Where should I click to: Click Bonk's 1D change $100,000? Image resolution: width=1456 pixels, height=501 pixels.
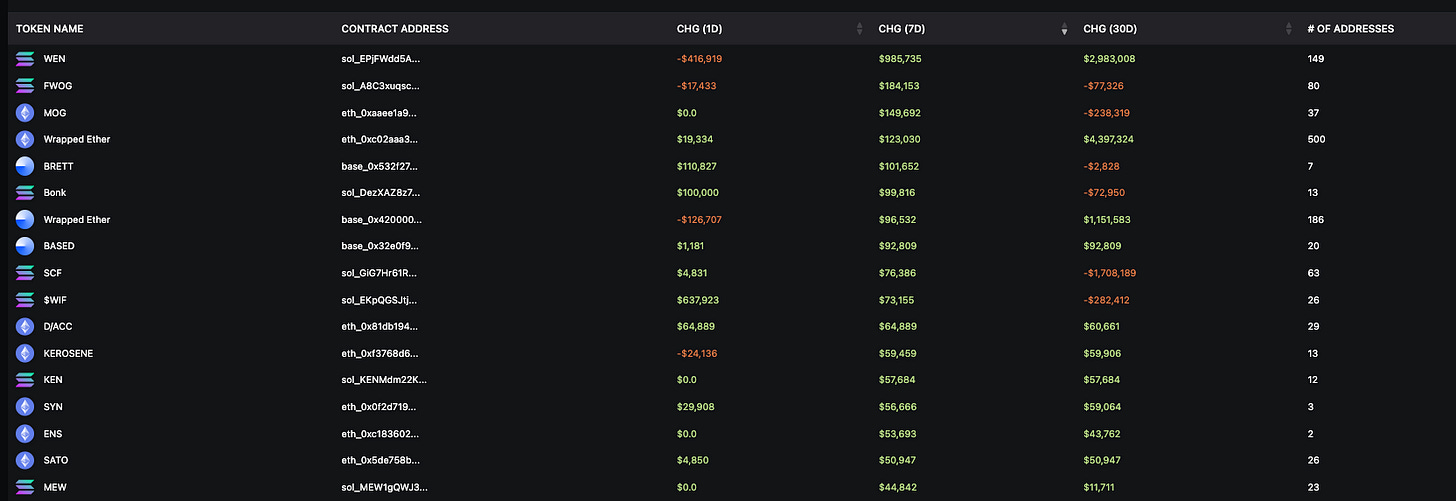[x=698, y=193]
